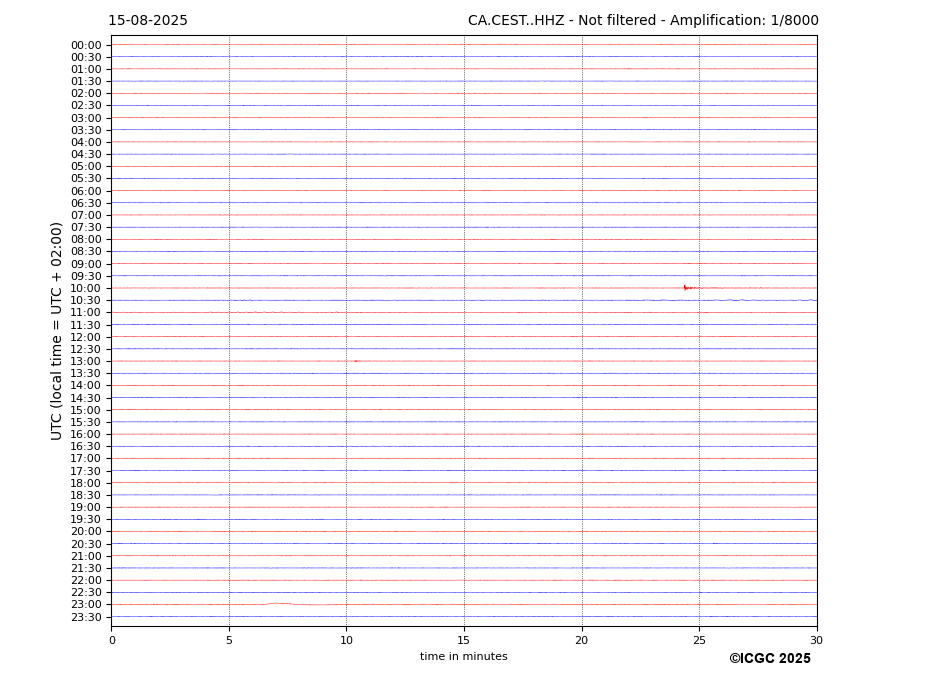
Task: Click the 14:30 time row label
Action: click(86, 398)
